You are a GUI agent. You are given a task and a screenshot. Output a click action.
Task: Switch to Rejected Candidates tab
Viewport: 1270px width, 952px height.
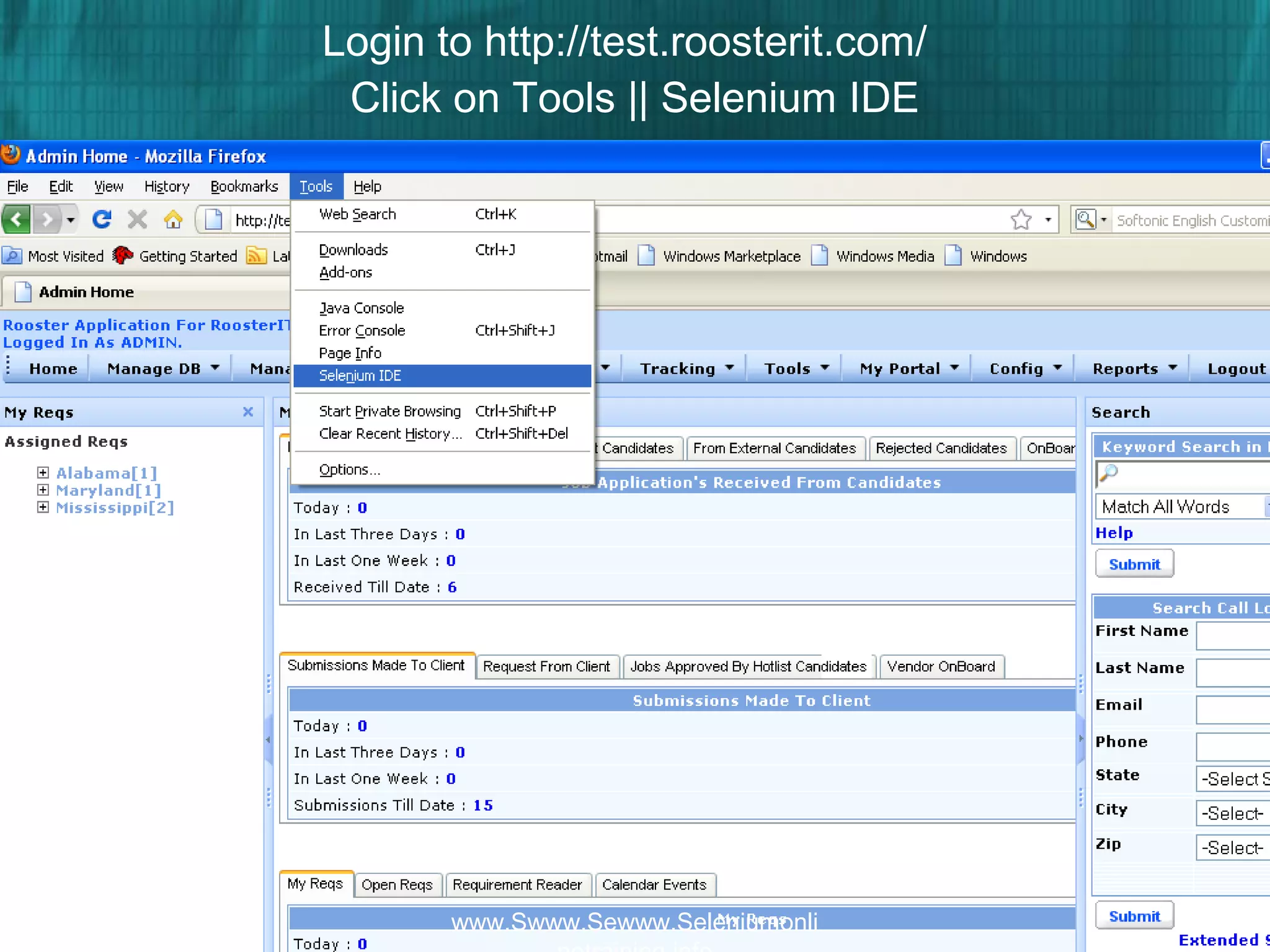pos(941,448)
